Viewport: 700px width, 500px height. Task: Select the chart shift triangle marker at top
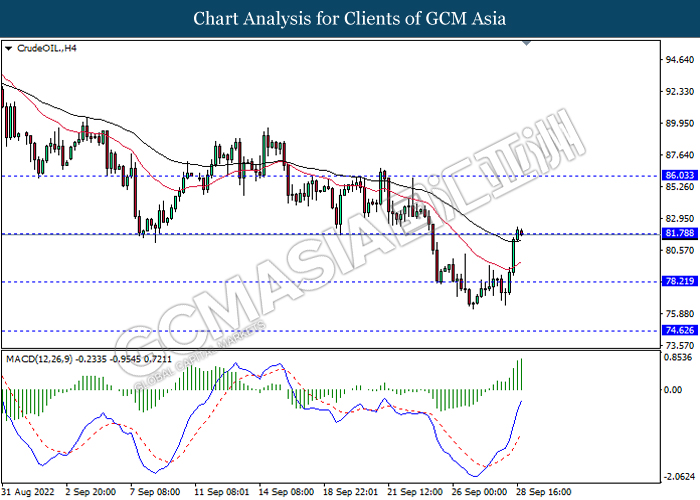click(526, 43)
